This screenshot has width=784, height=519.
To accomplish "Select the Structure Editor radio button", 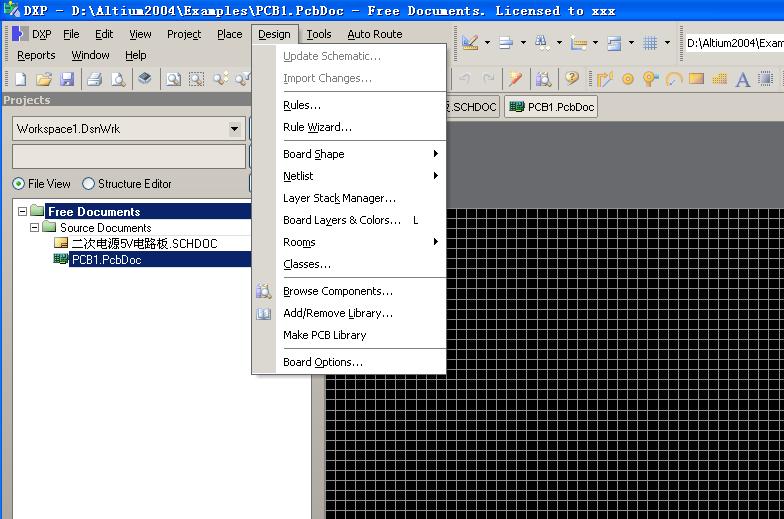I will click(88, 184).
